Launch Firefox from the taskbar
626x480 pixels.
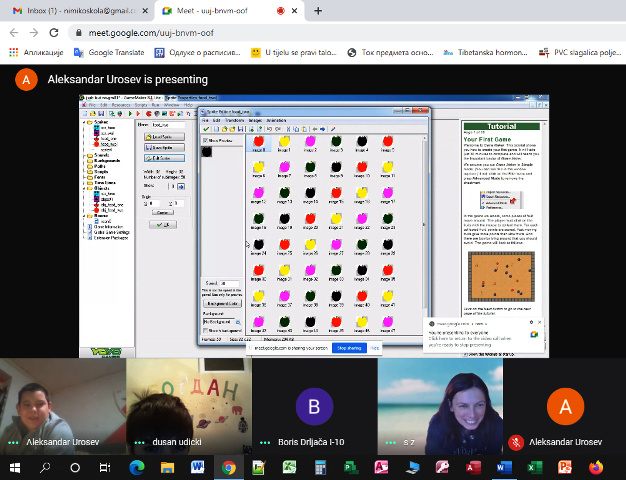pyautogui.click(x=596, y=467)
